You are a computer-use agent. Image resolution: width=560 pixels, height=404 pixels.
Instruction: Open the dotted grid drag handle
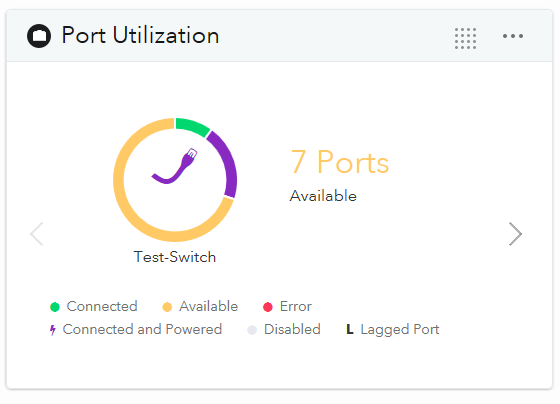(465, 38)
